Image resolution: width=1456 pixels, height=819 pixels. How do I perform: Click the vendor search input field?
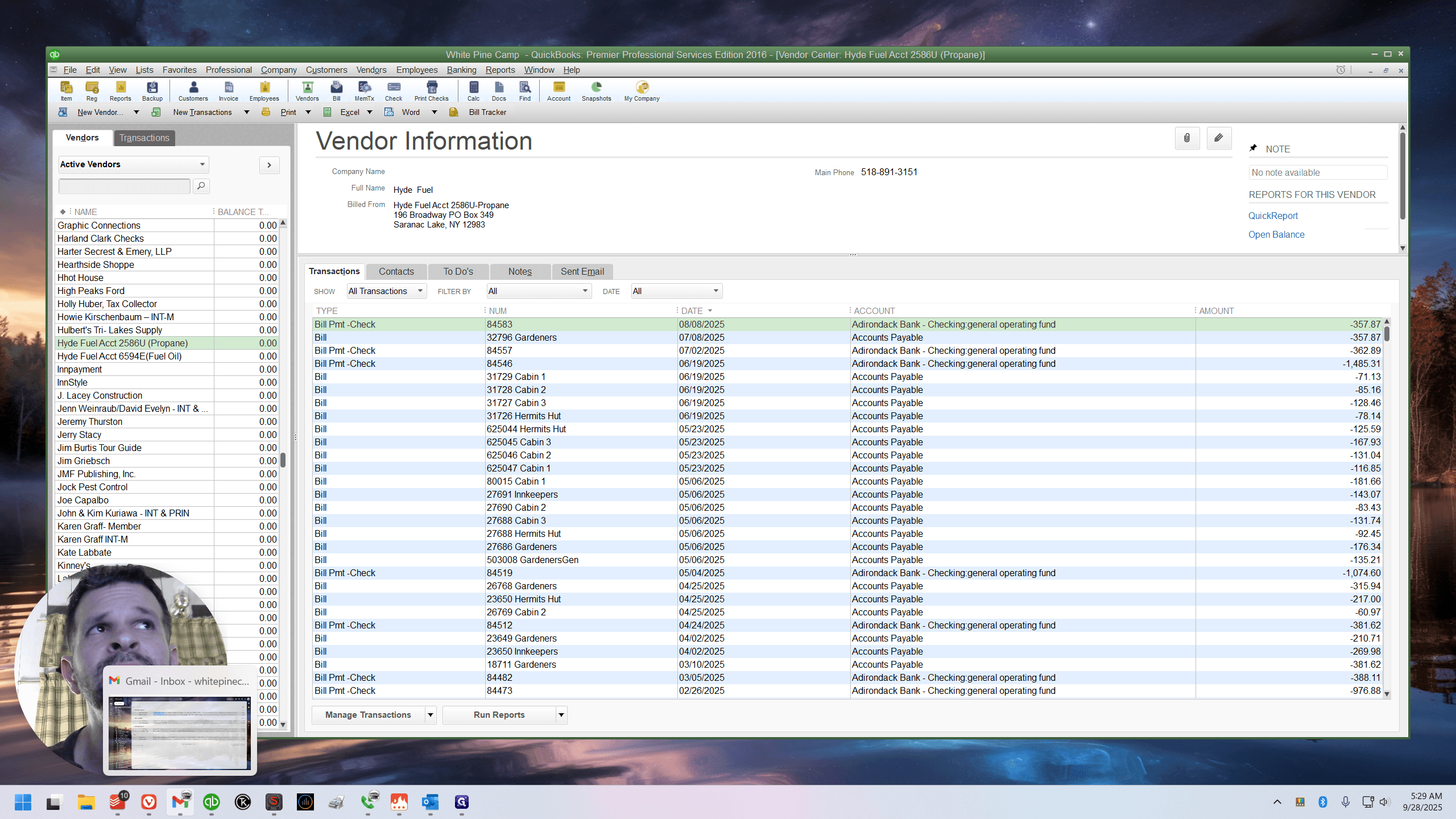pos(125,186)
